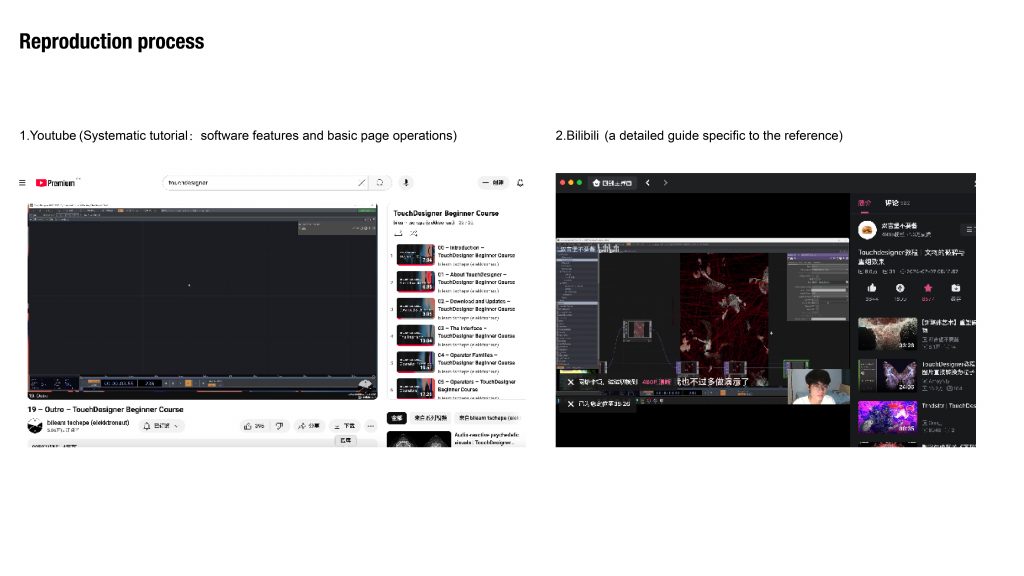Click the Bilibili video title text
This screenshot has width=1024, height=576.
911,257
